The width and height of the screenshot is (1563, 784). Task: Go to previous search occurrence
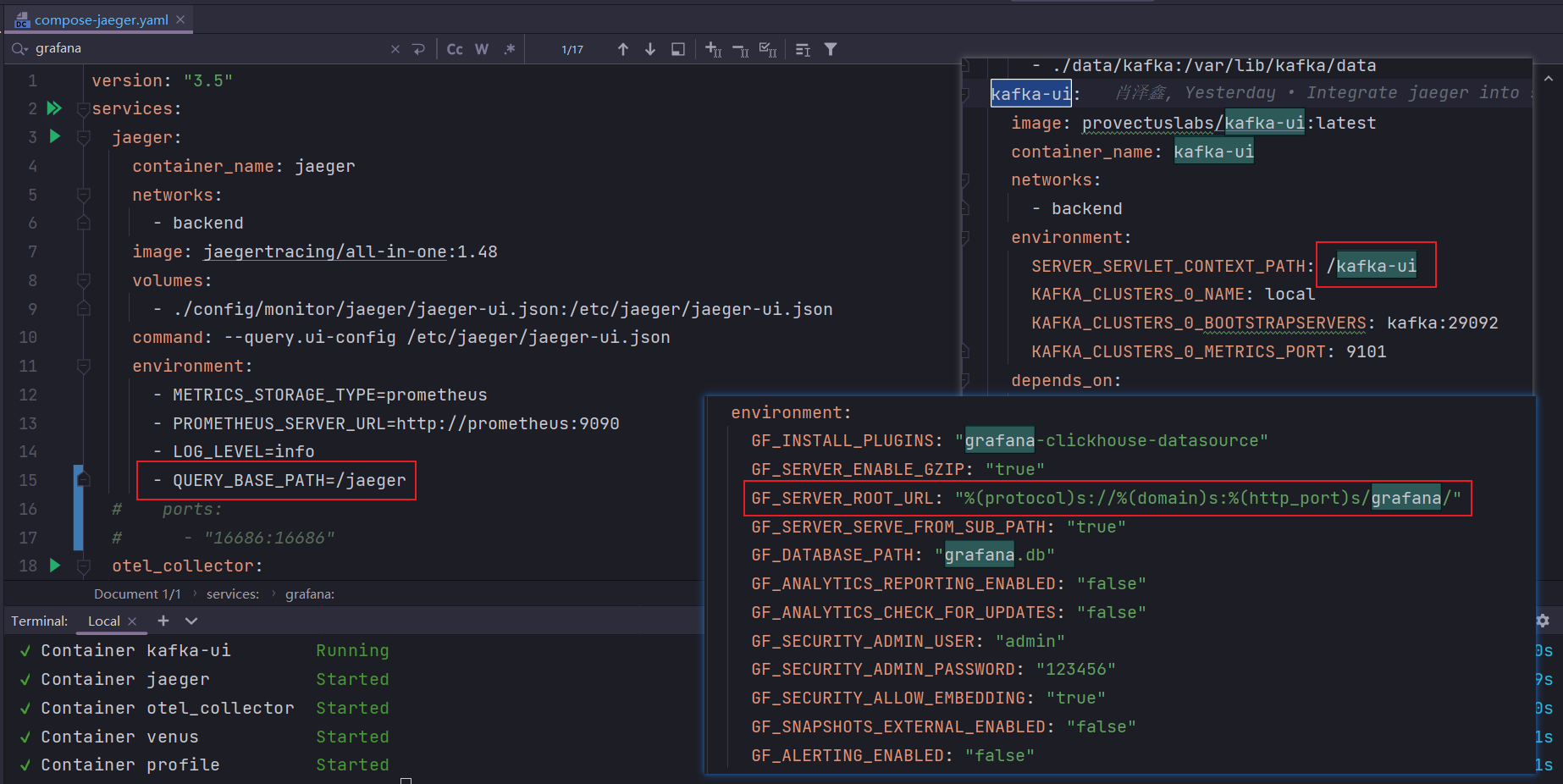(x=623, y=49)
